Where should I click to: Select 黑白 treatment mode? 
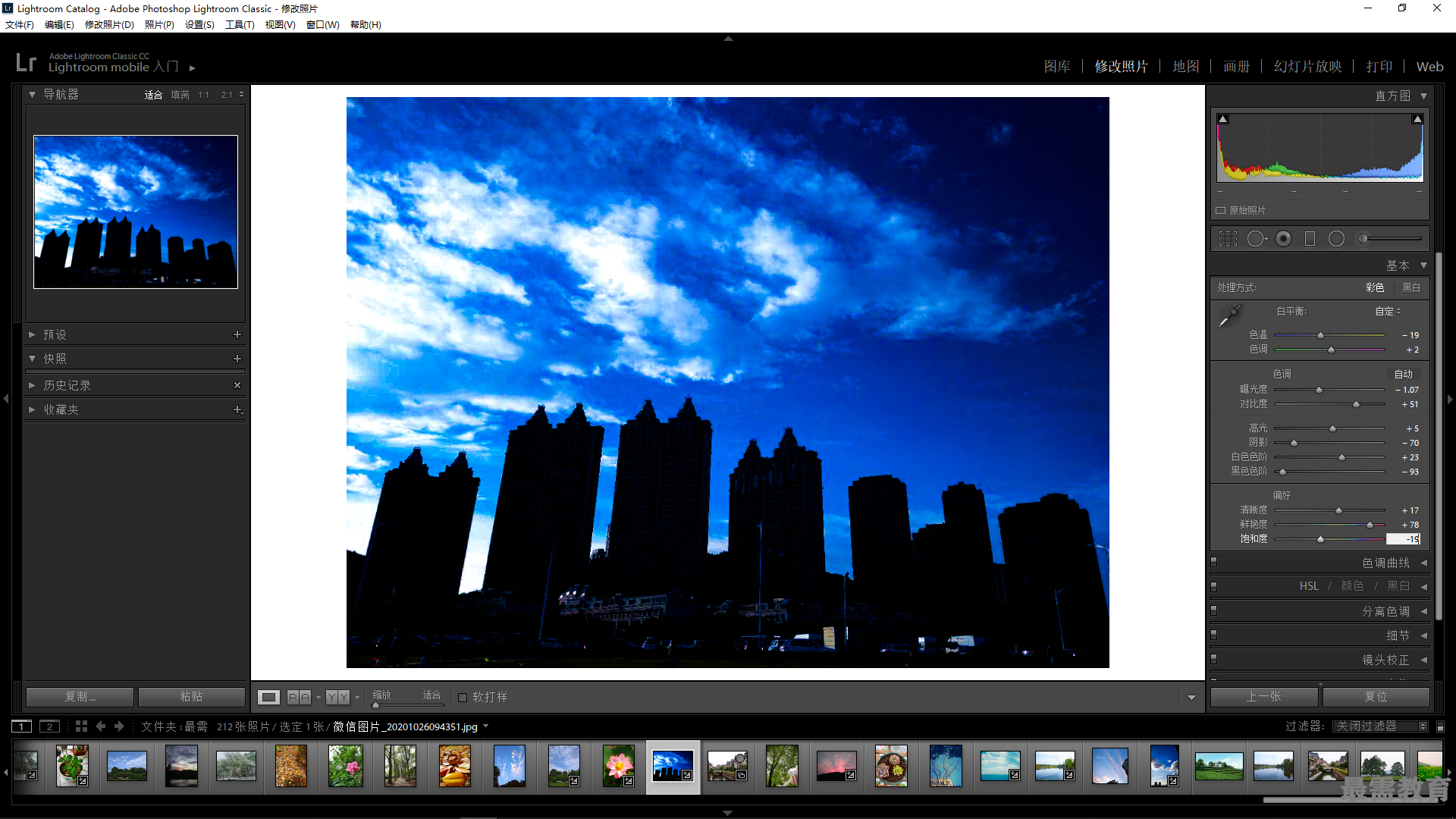tap(1411, 287)
